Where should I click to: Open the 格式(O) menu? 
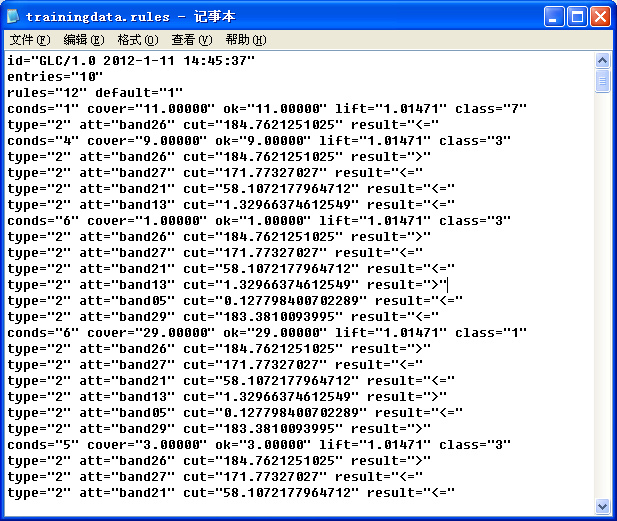138,40
